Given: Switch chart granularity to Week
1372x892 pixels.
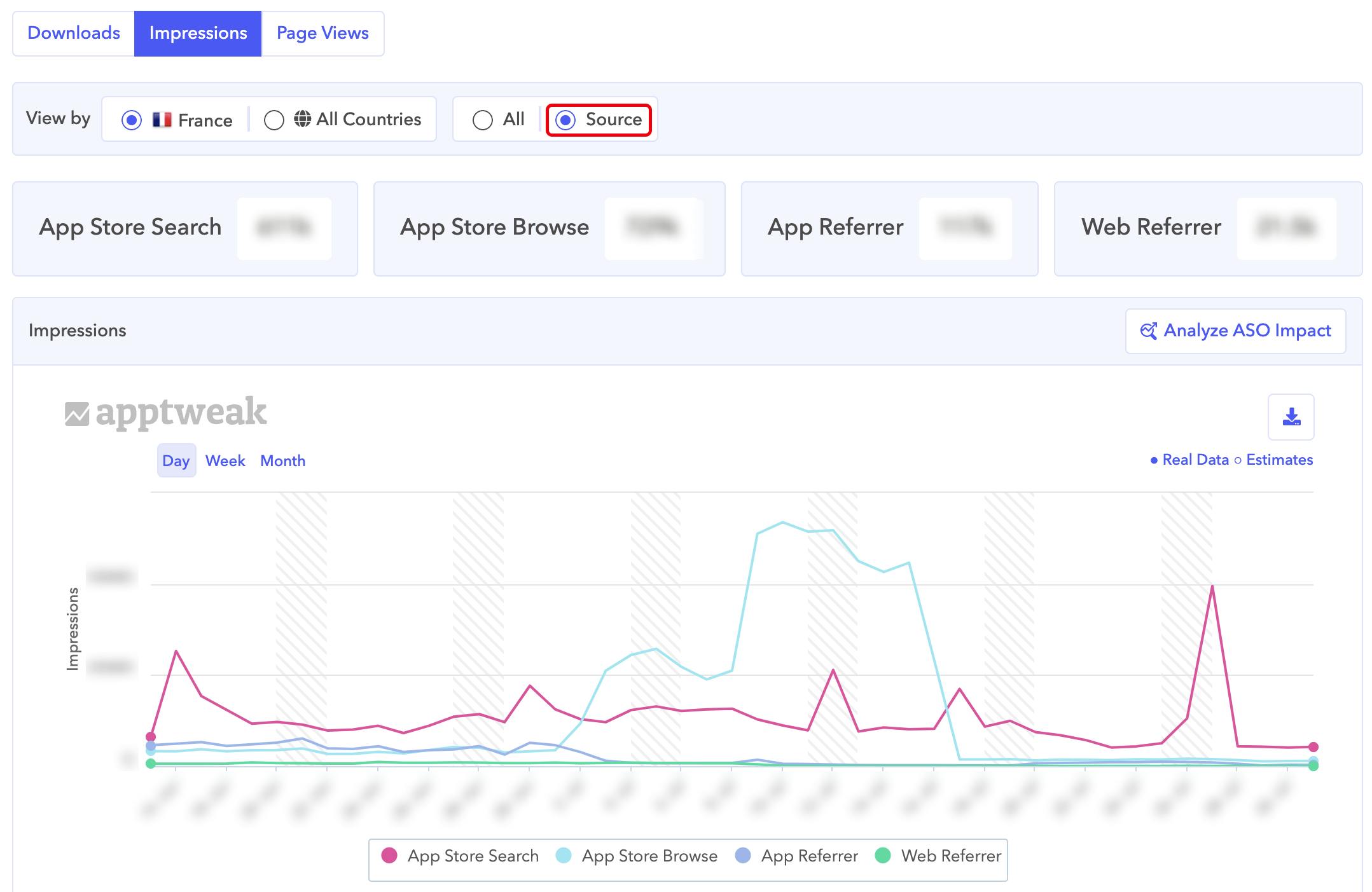Looking at the screenshot, I should pos(225,460).
